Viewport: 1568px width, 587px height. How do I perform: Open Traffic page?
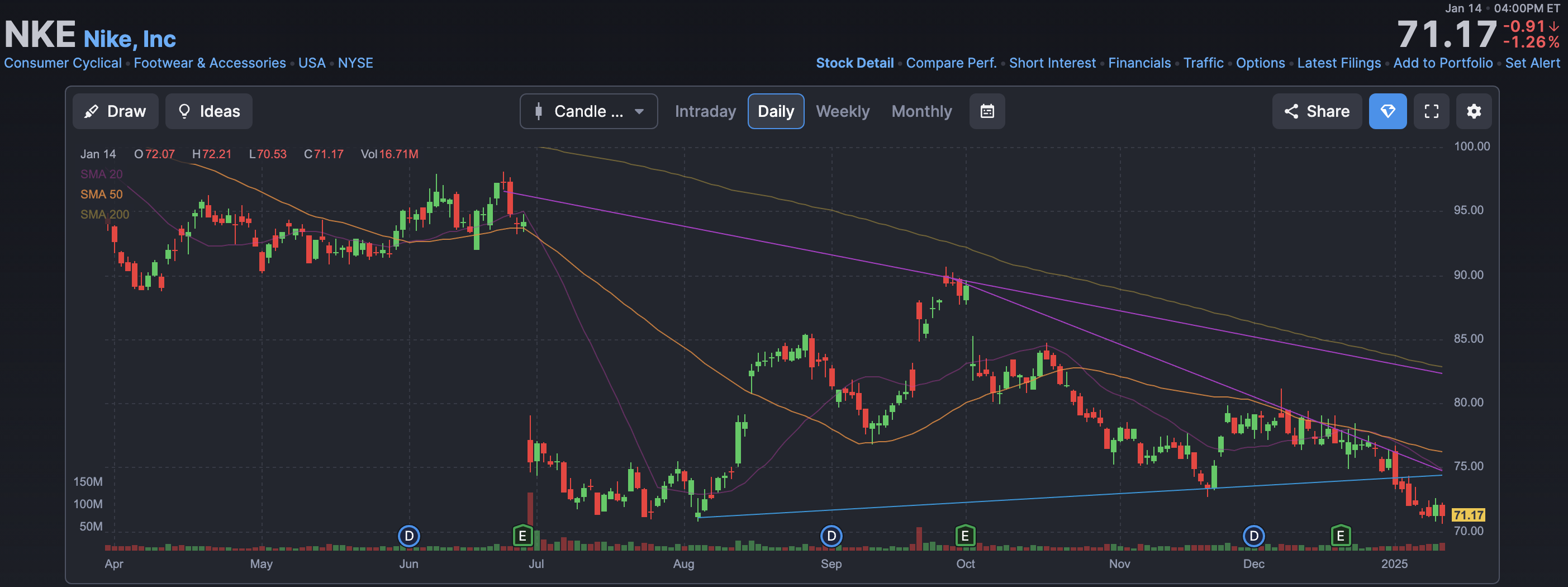(x=1204, y=63)
